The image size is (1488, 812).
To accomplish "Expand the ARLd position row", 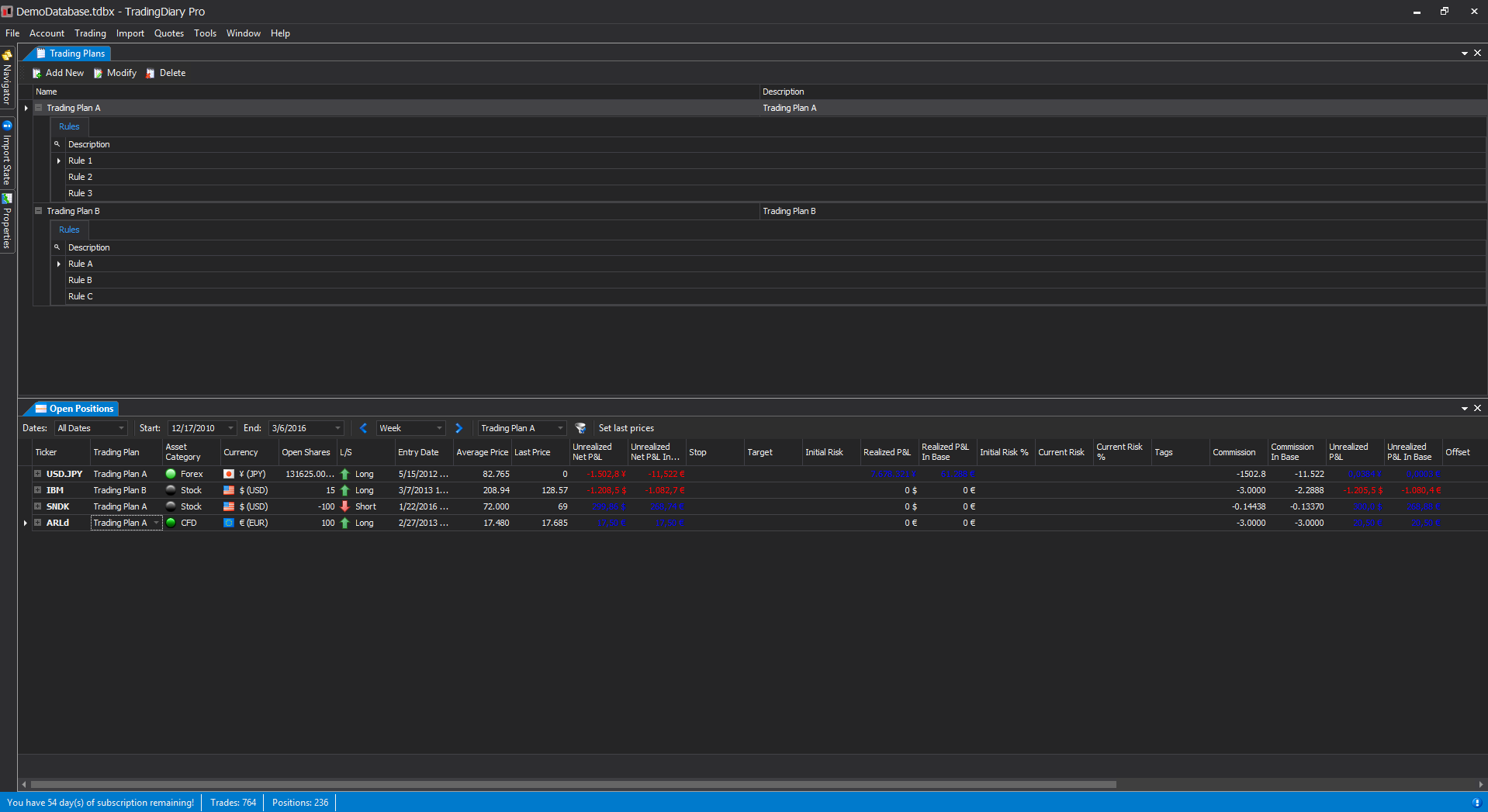I will [37, 523].
